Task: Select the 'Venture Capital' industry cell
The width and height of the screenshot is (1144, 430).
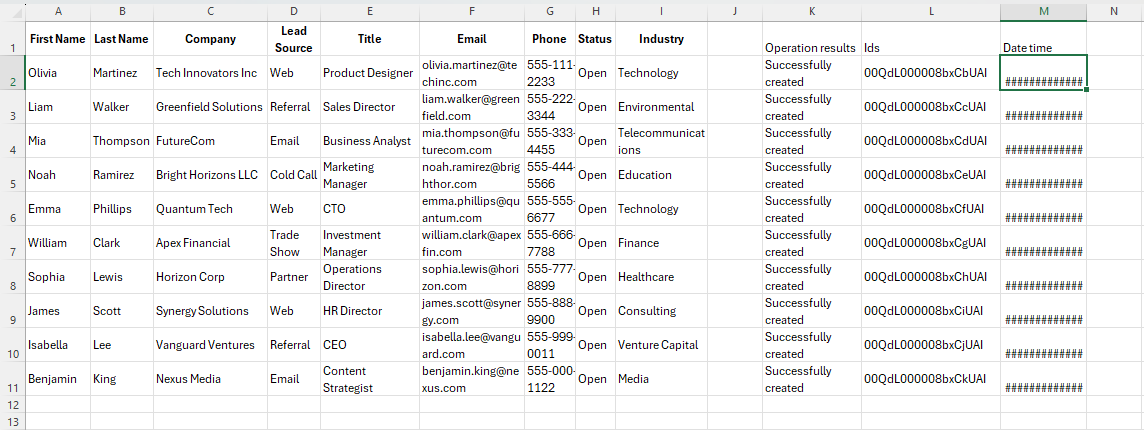Action: point(661,345)
